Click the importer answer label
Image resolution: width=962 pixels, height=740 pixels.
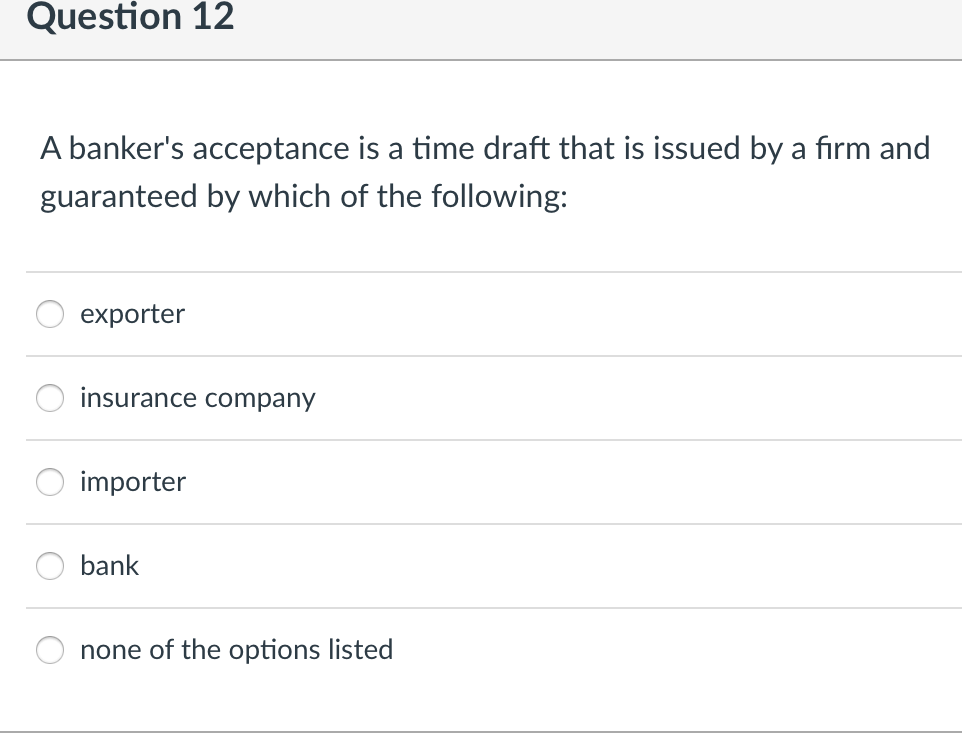click(132, 482)
